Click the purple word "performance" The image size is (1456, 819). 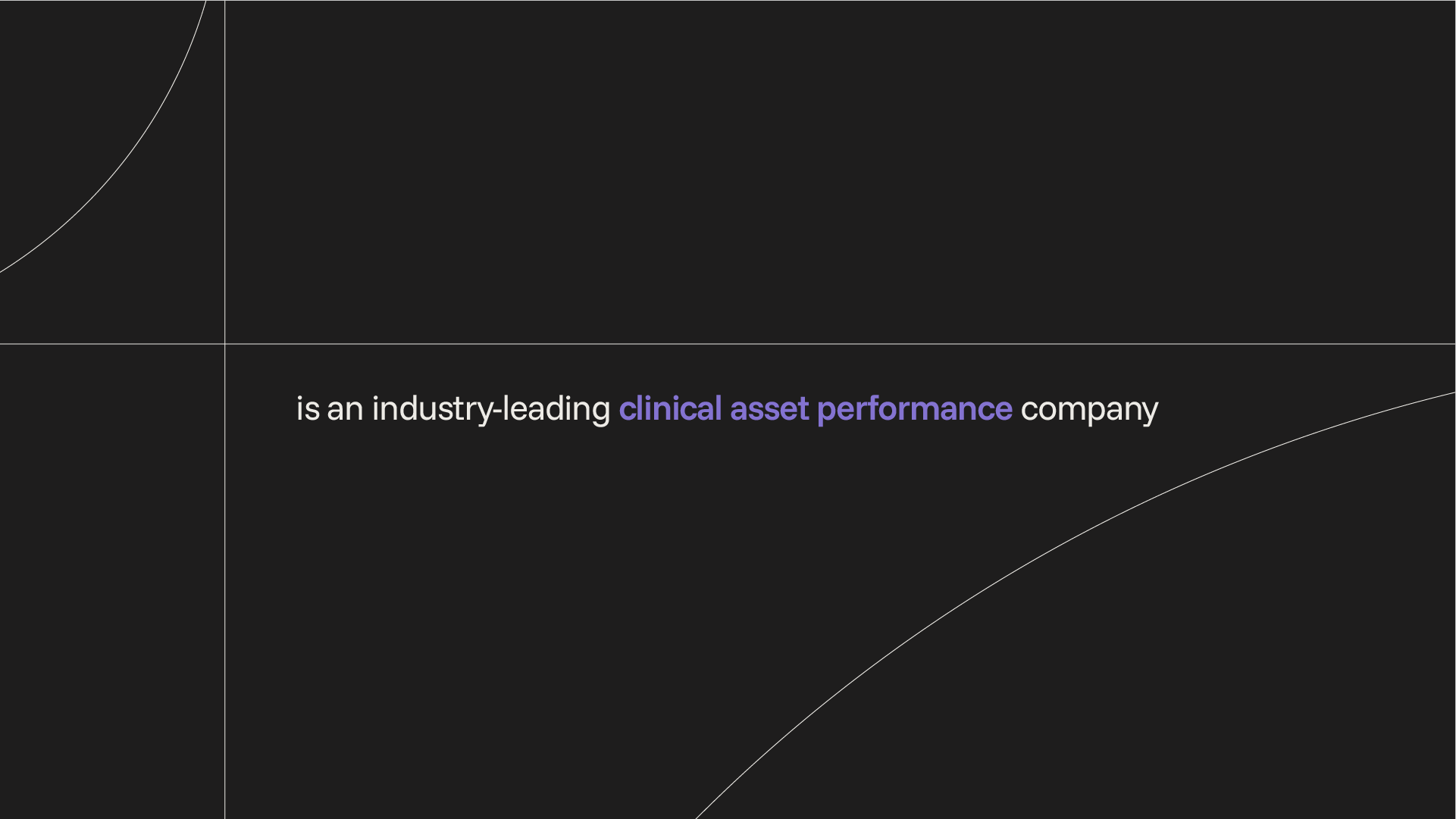click(x=914, y=411)
